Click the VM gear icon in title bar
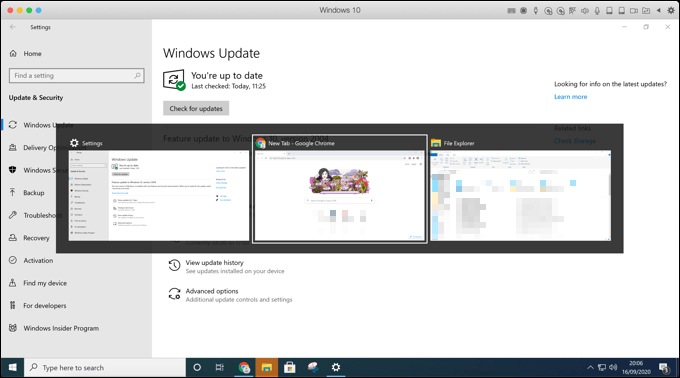 pos(670,10)
